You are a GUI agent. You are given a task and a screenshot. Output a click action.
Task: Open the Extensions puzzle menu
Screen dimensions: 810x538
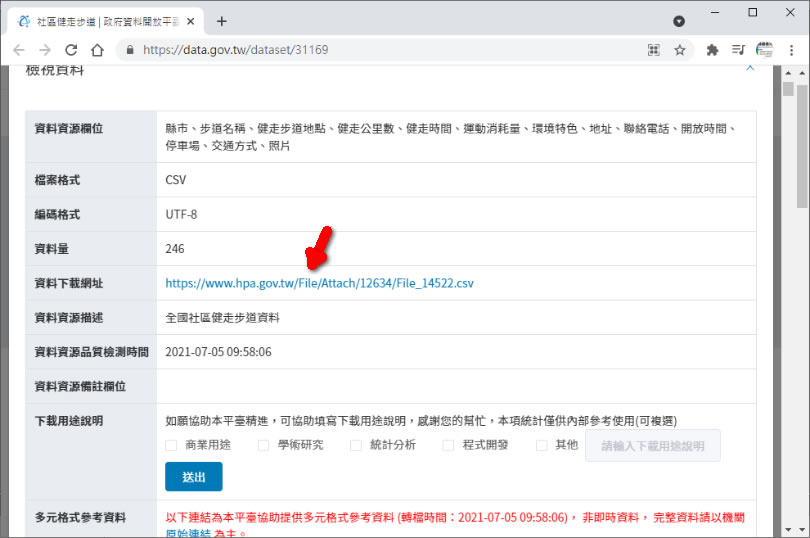tap(713, 50)
